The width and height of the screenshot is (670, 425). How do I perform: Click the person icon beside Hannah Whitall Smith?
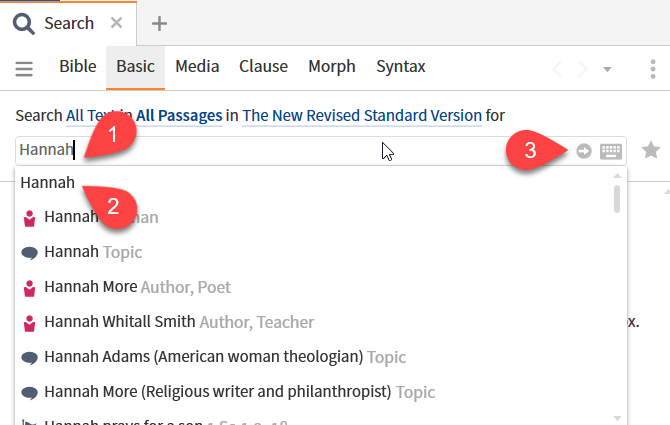(x=29, y=323)
